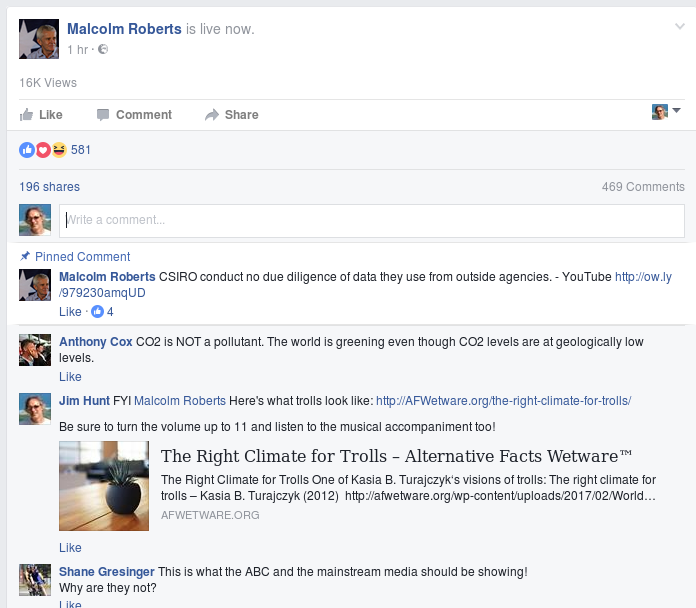The image size is (696, 608).
Task: Click the Like thumbs-up button on the post
Action: 41,114
